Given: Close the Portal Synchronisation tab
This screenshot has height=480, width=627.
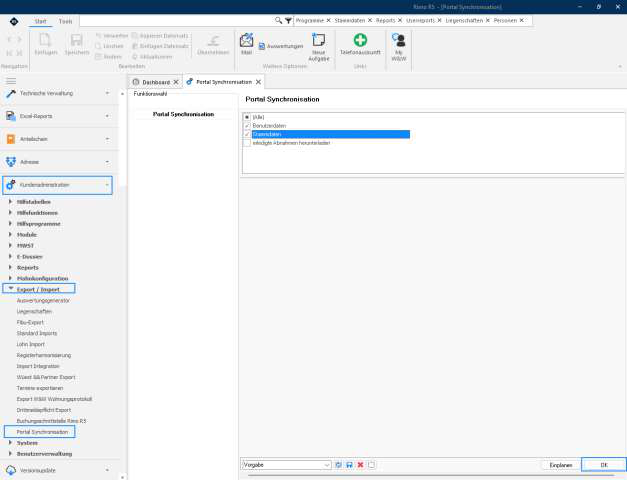Looking at the screenshot, I should pyautogui.click(x=259, y=82).
